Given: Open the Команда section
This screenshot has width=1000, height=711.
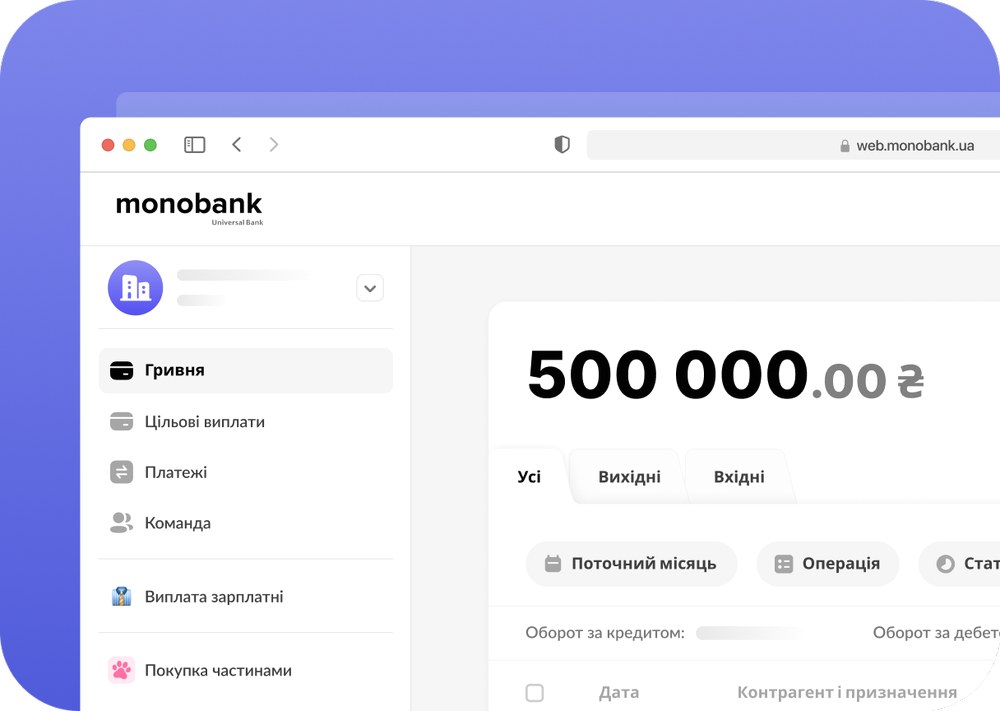Looking at the screenshot, I should (246, 523).
